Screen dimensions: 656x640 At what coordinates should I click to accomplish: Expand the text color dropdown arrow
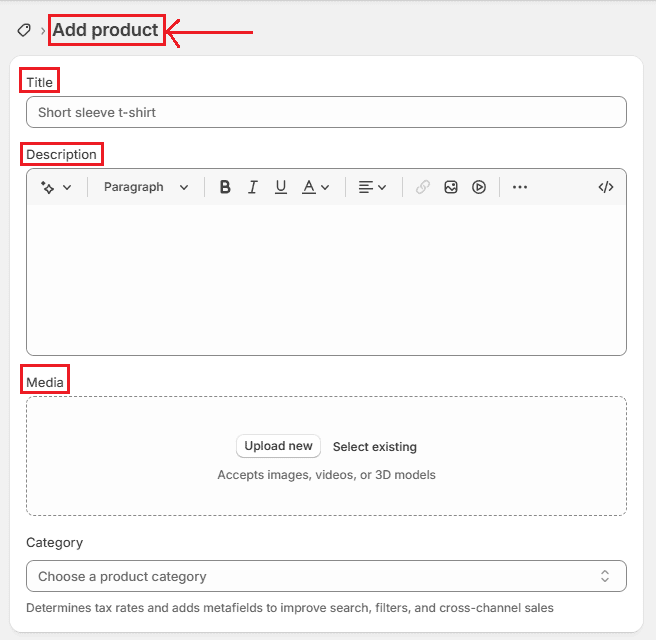coord(325,187)
